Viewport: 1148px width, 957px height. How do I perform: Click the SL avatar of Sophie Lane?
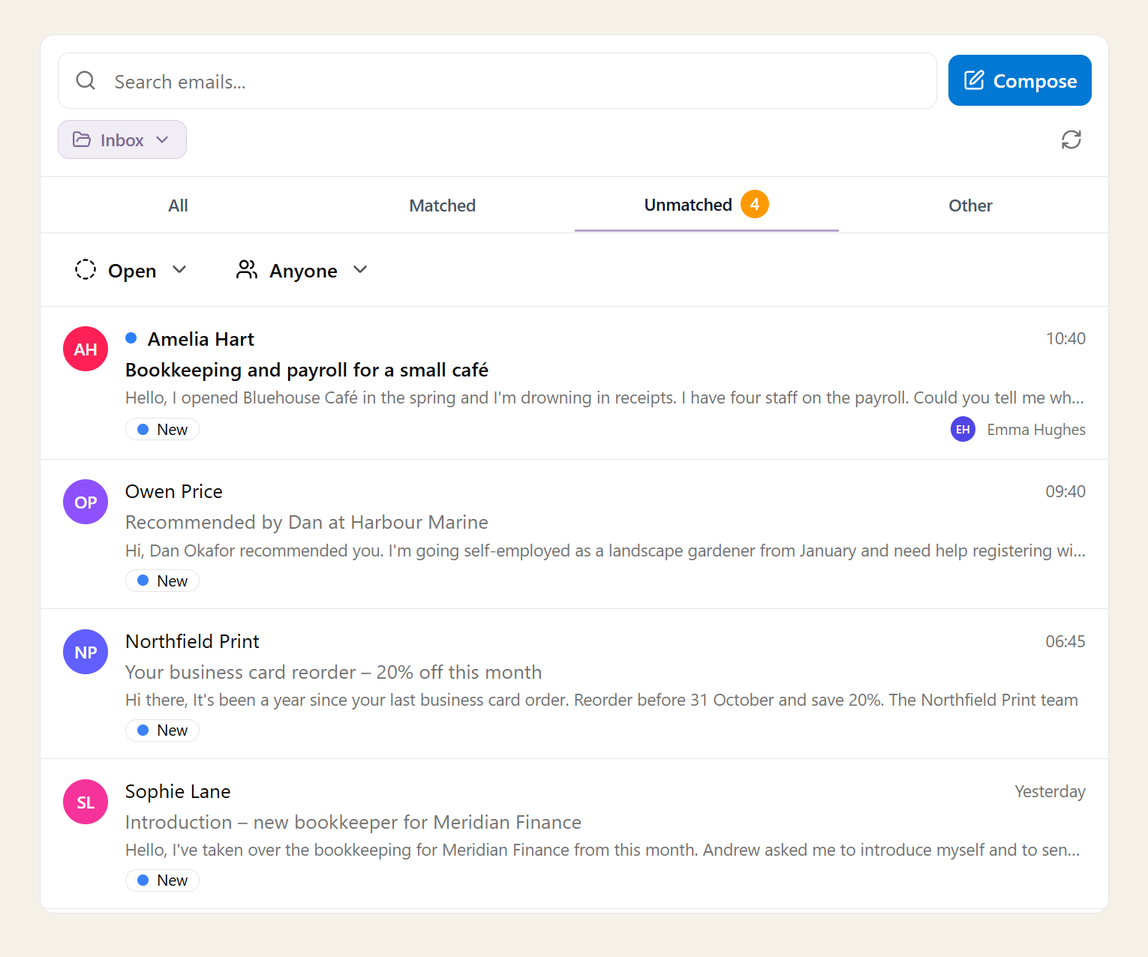click(86, 802)
